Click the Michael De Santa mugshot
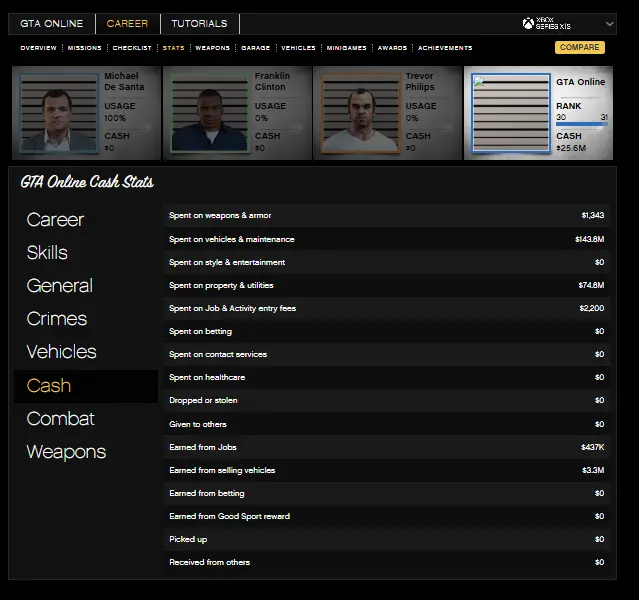 click(59, 113)
